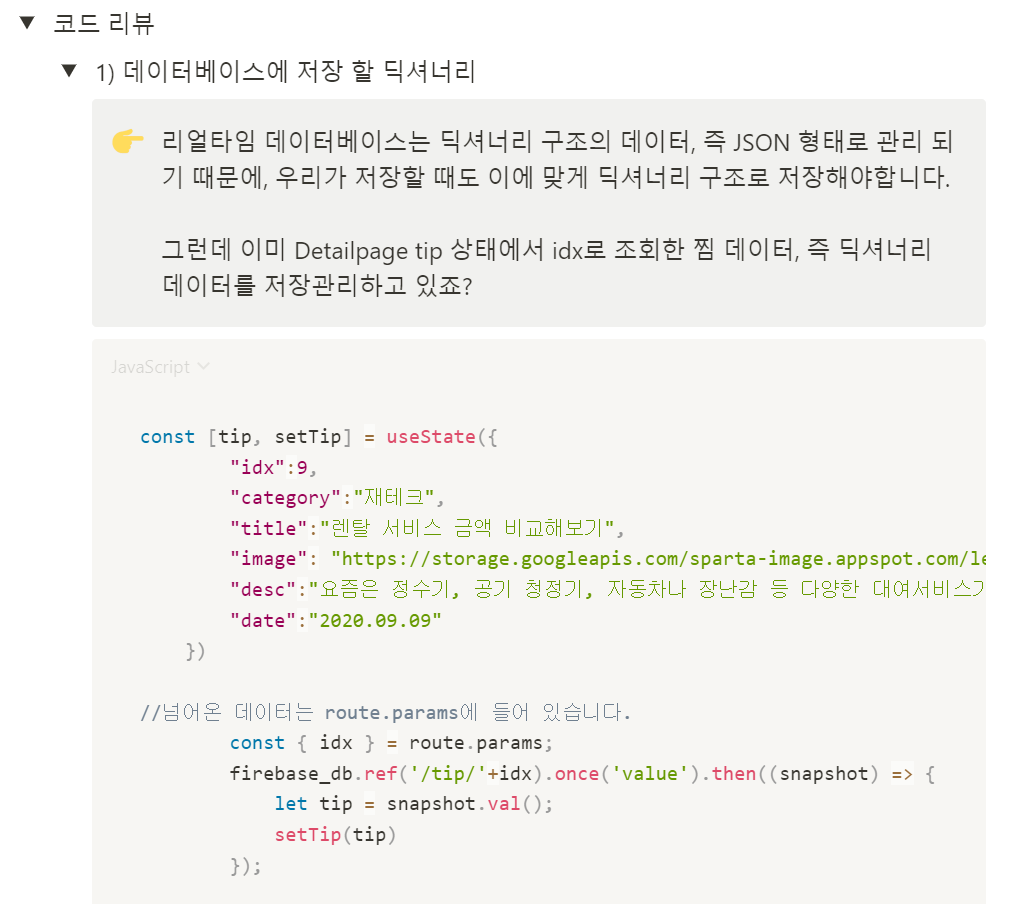
Task: Click the setTip(tip) code line
Action: pos(335,835)
